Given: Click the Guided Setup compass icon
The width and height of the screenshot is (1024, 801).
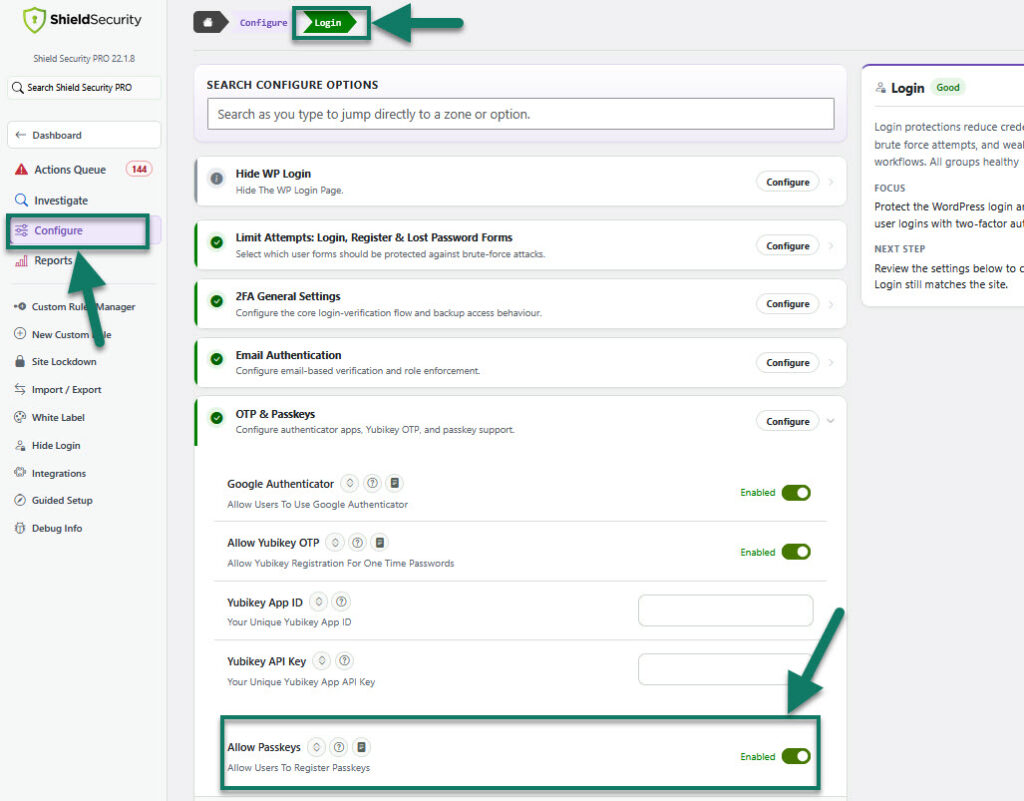Looking at the screenshot, I should 20,500.
